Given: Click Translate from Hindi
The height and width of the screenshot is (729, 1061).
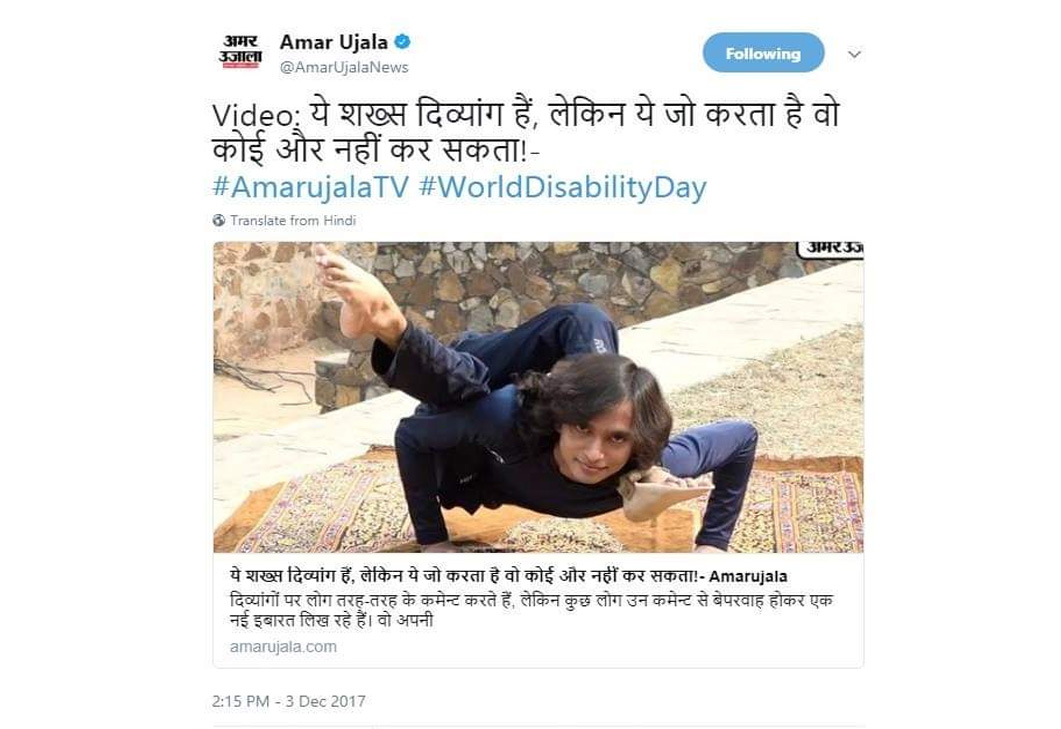Looking at the screenshot, I should (293, 221).
